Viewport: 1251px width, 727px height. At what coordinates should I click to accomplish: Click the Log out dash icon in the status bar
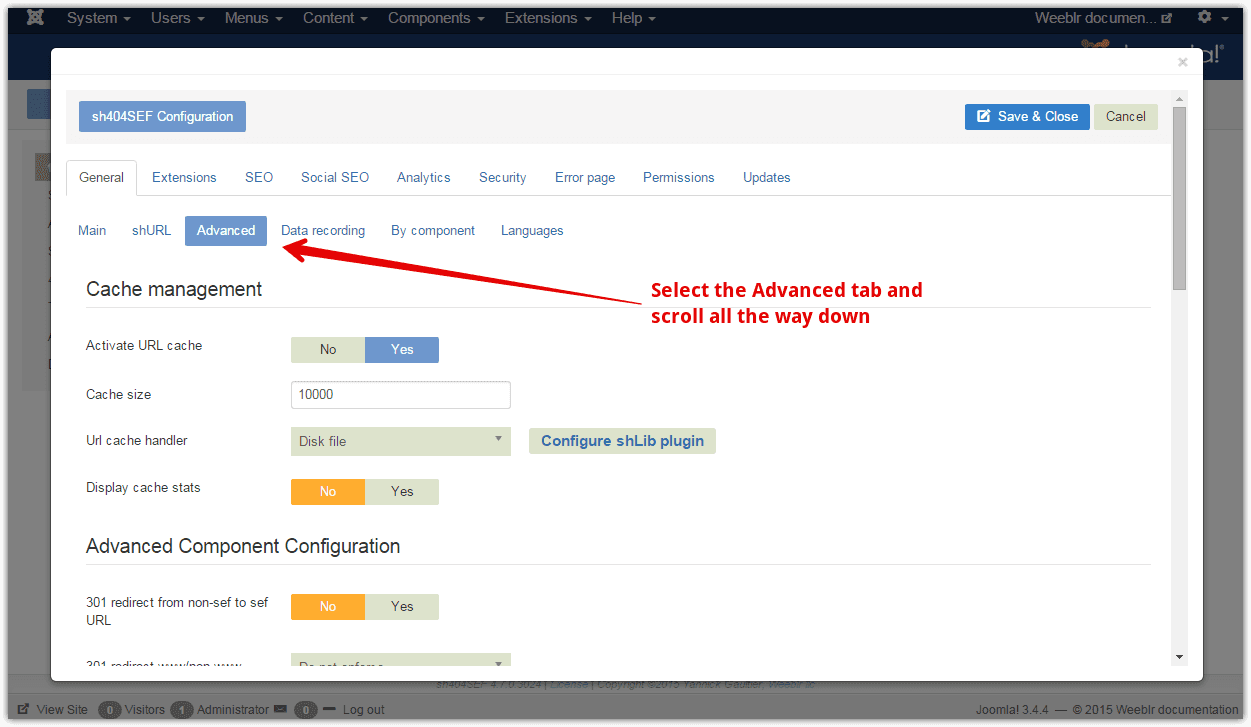point(330,709)
